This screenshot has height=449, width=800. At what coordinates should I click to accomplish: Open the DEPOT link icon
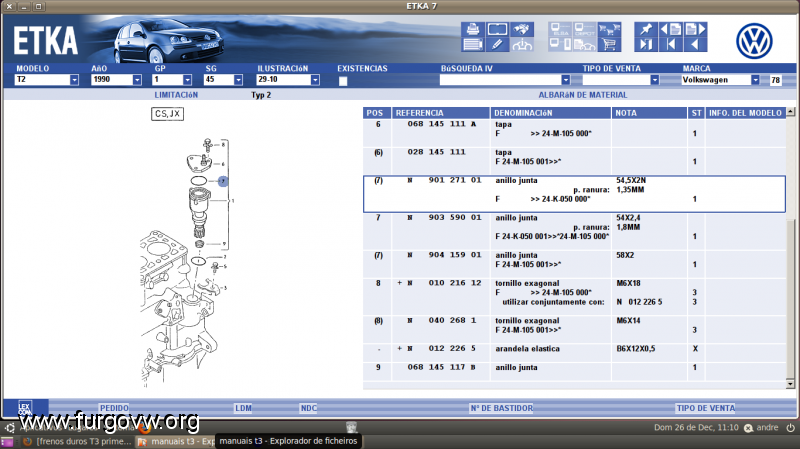pos(584,29)
